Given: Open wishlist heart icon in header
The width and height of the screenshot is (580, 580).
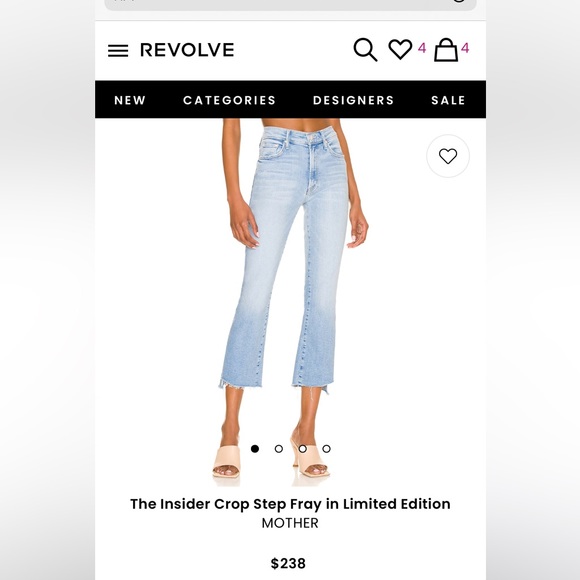Looking at the screenshot, I should coord(400,49).
